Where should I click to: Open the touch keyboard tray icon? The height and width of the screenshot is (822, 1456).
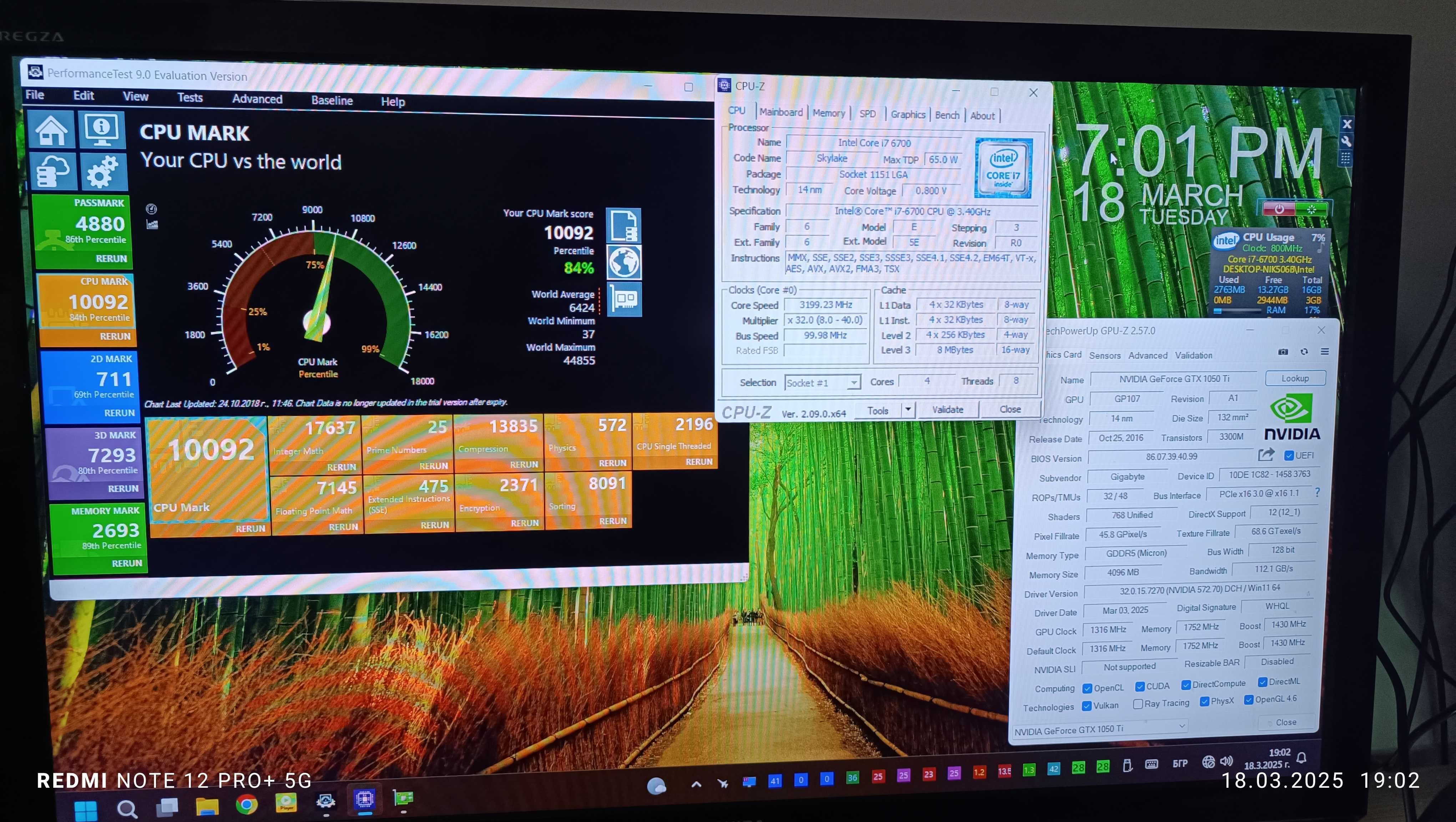pos(1151,764)
